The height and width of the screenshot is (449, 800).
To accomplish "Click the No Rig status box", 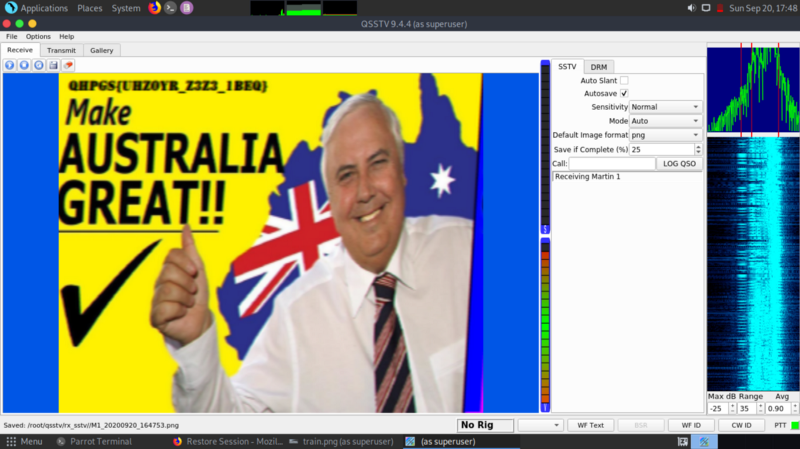I will (x=485, y=425).
